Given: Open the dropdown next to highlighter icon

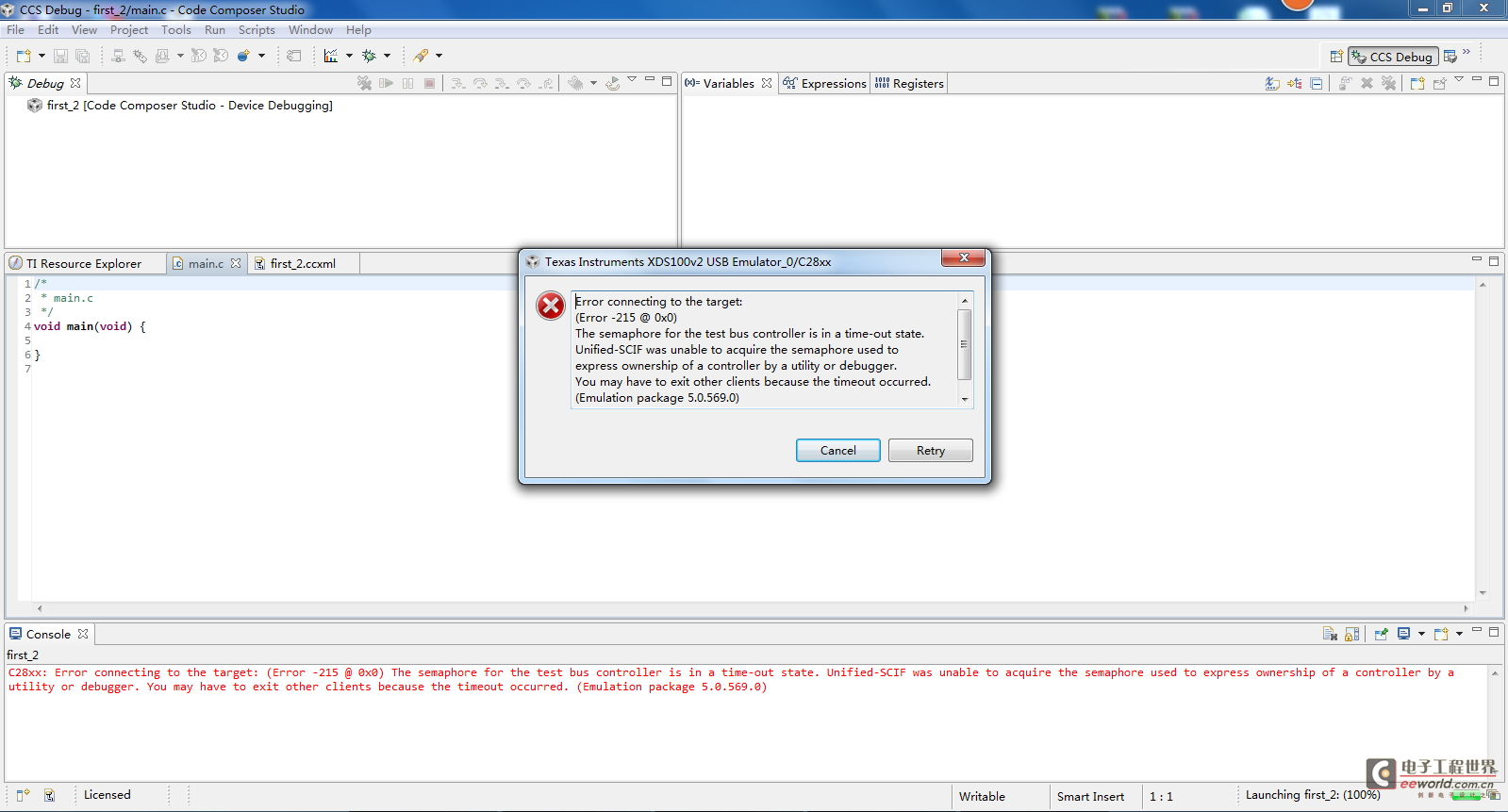Looking at the screenshot, I should click(x=439, y=57).
